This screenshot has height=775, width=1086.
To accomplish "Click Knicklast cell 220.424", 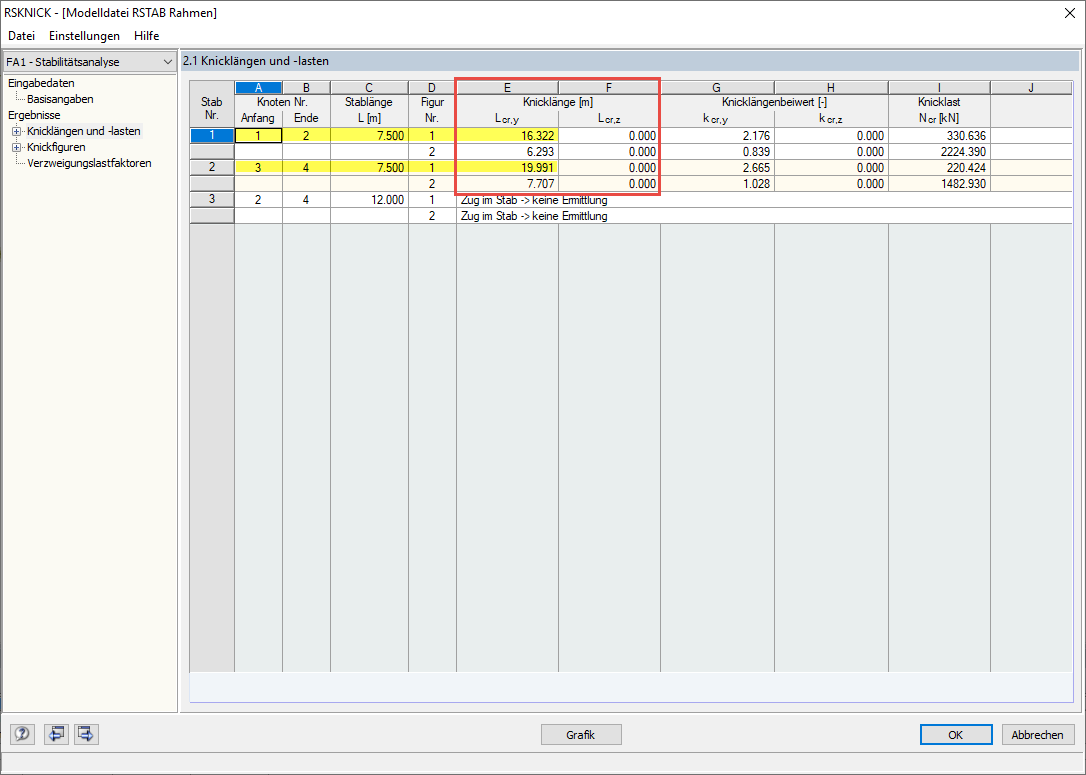I will (939, 168).
